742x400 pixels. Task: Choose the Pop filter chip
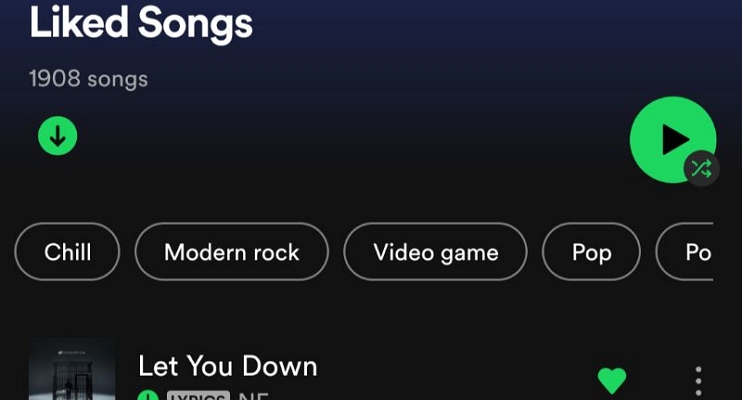point(592,252)
